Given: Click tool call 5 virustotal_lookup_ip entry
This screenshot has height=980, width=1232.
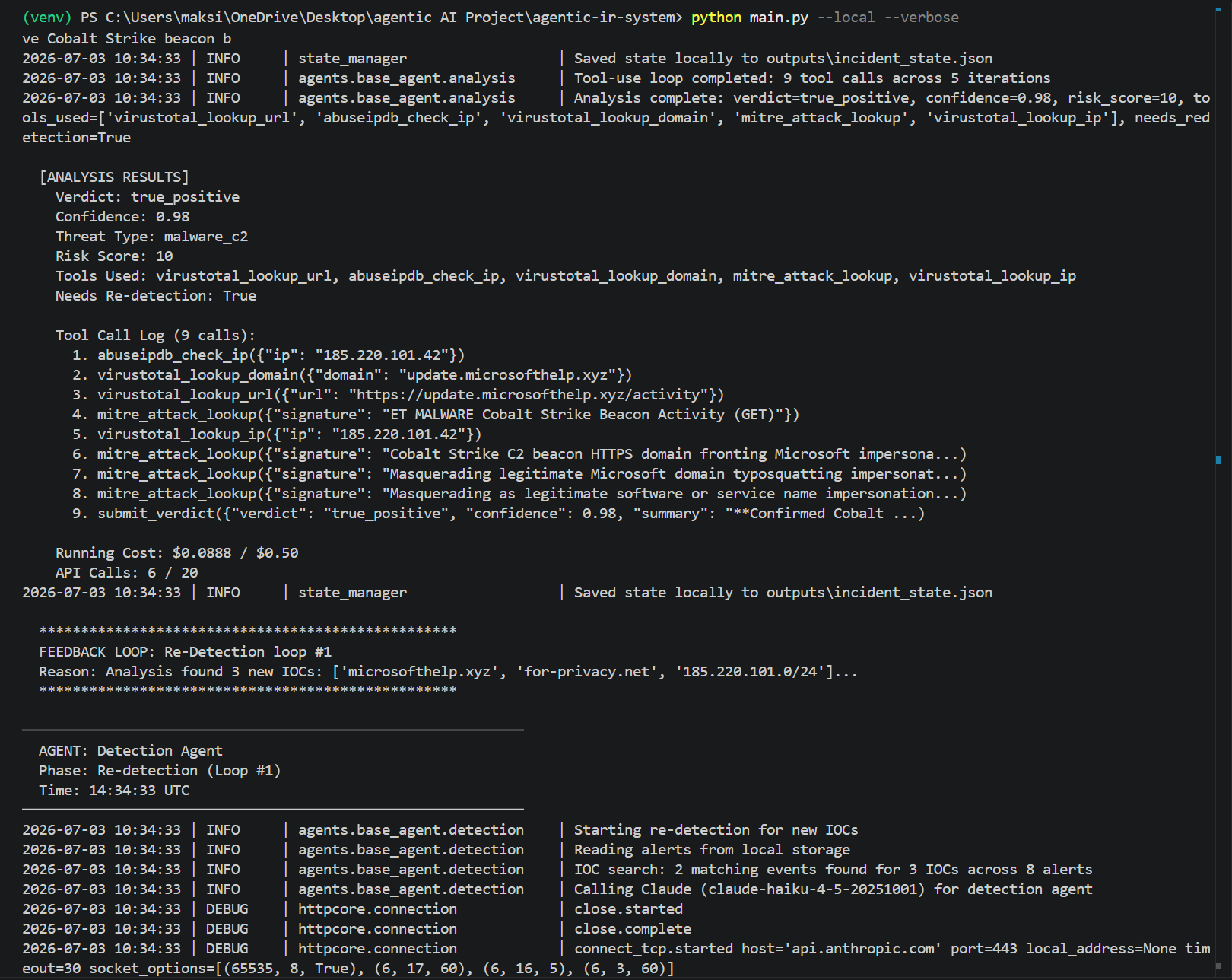Looking at the screenshot, I should point(277,434).
